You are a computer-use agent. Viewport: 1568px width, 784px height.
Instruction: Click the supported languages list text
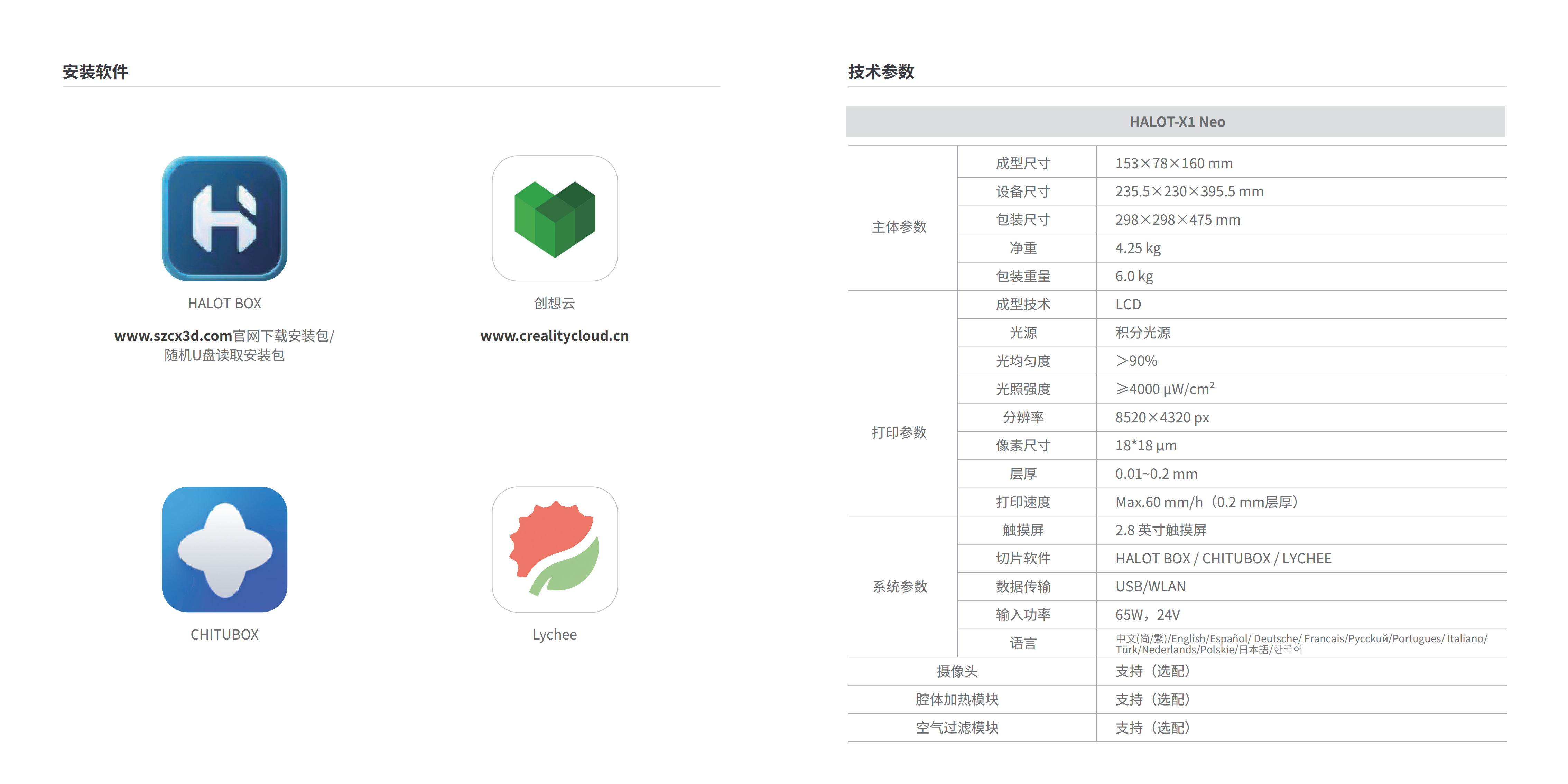coord(1301,644)
